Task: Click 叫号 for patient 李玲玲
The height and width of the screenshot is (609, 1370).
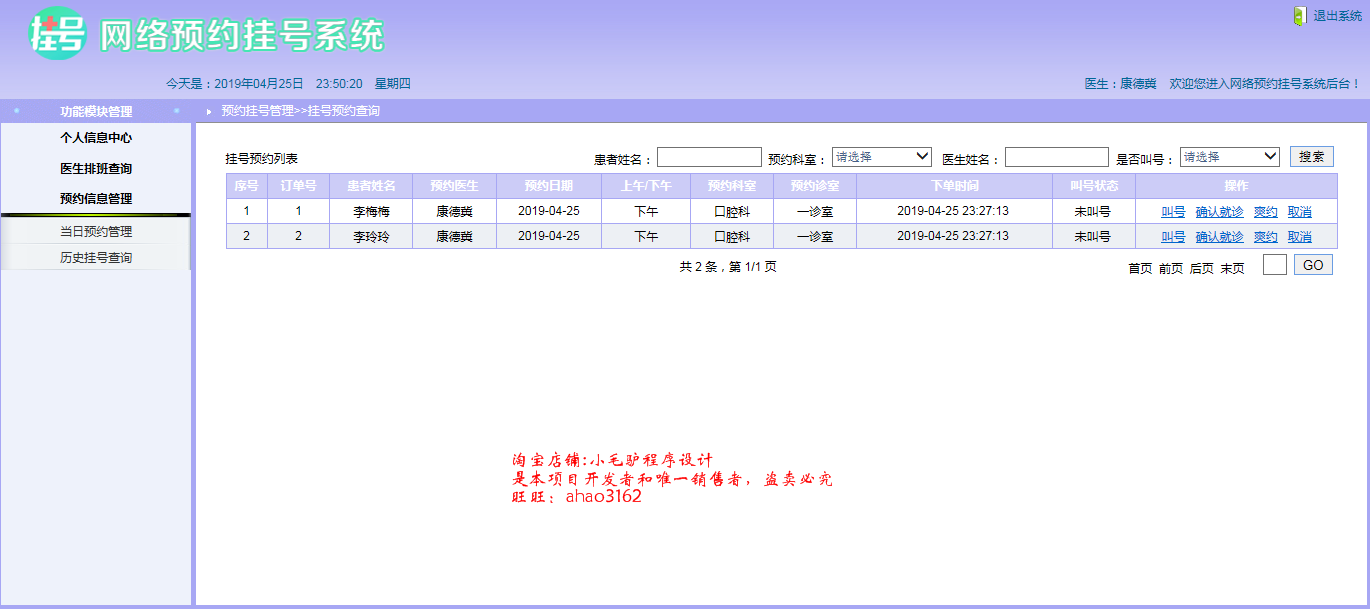Action: coord(1173,237)
